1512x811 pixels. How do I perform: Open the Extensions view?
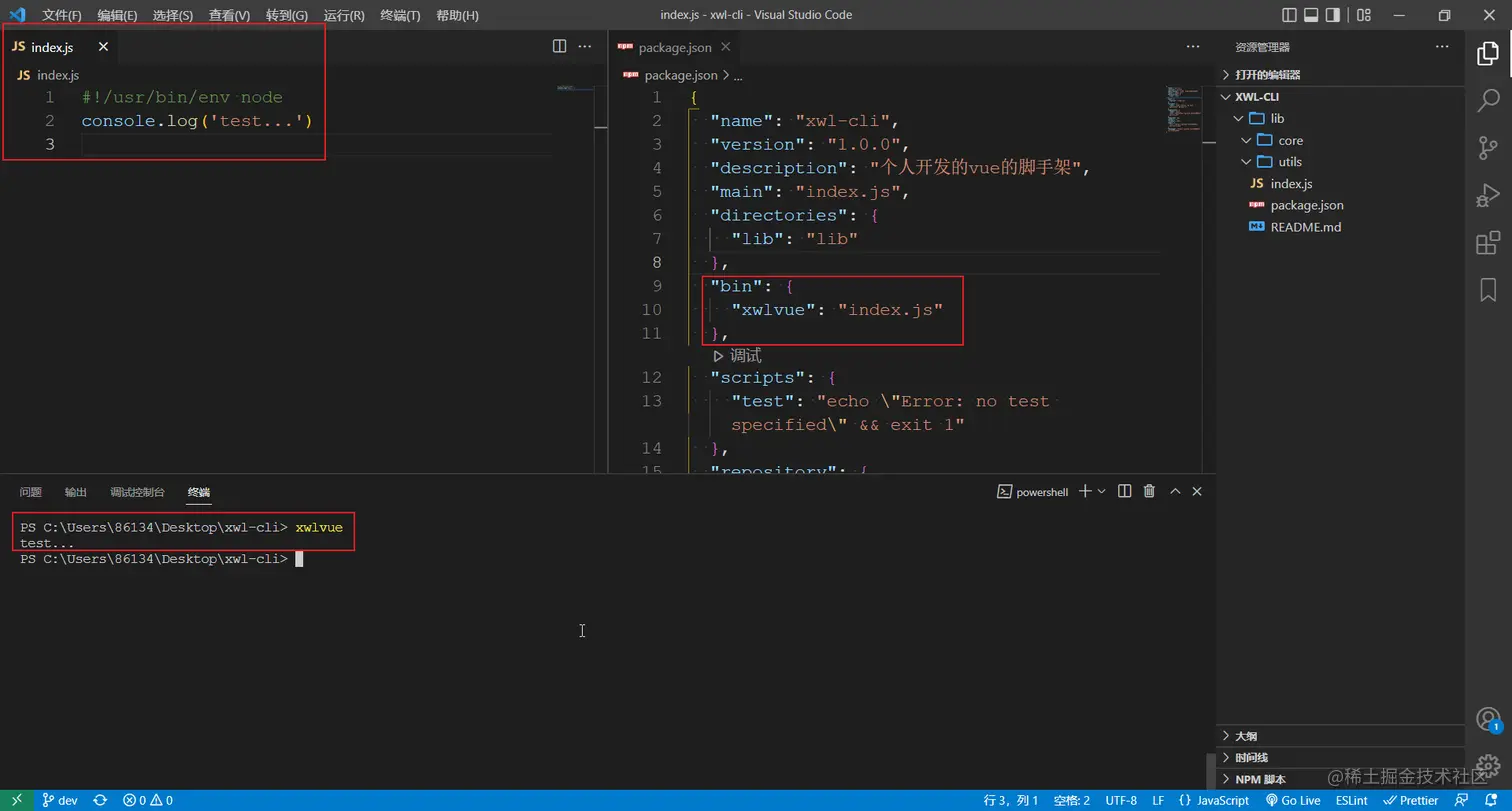pos(1488,243)
